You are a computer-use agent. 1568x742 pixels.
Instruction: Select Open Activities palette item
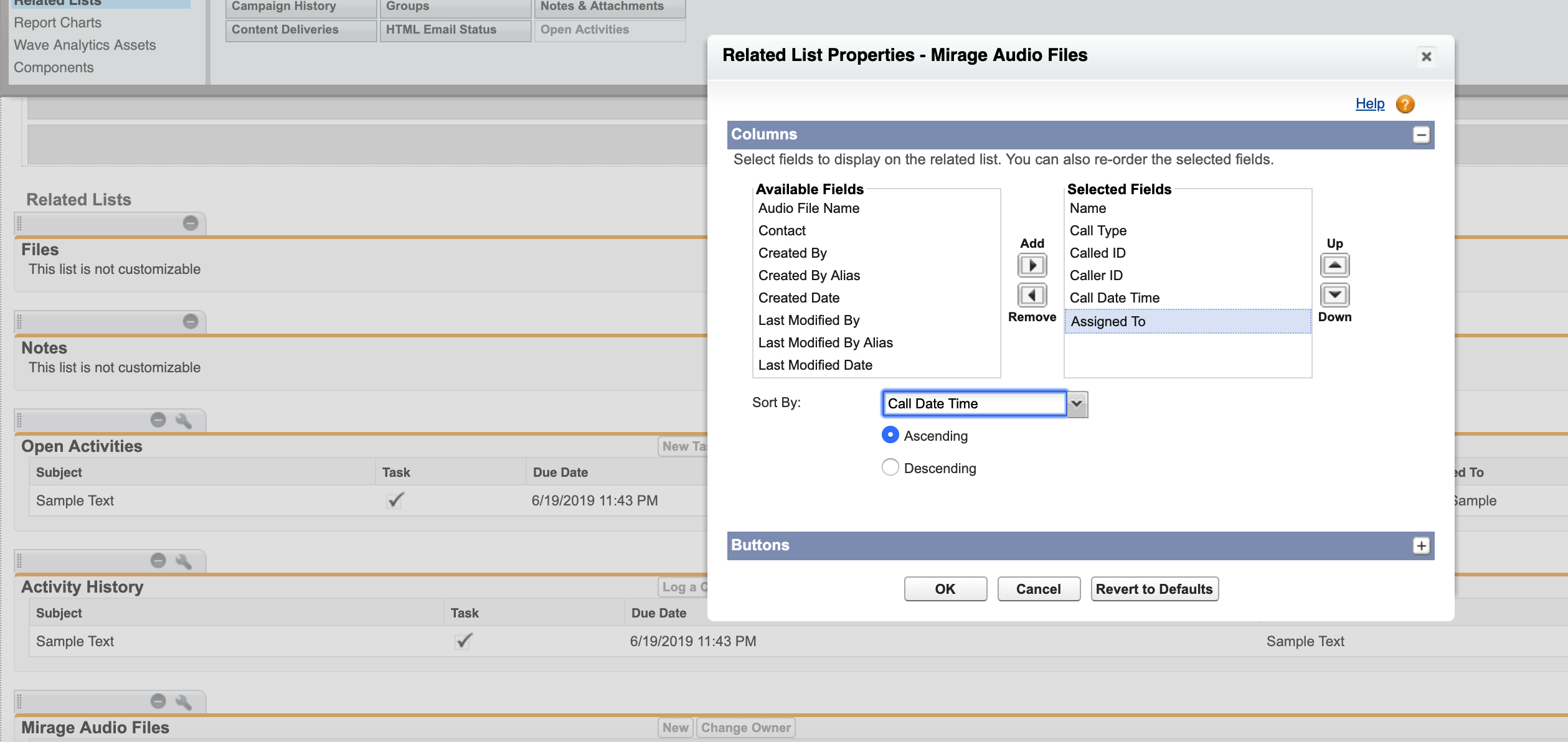coord(610,31)
